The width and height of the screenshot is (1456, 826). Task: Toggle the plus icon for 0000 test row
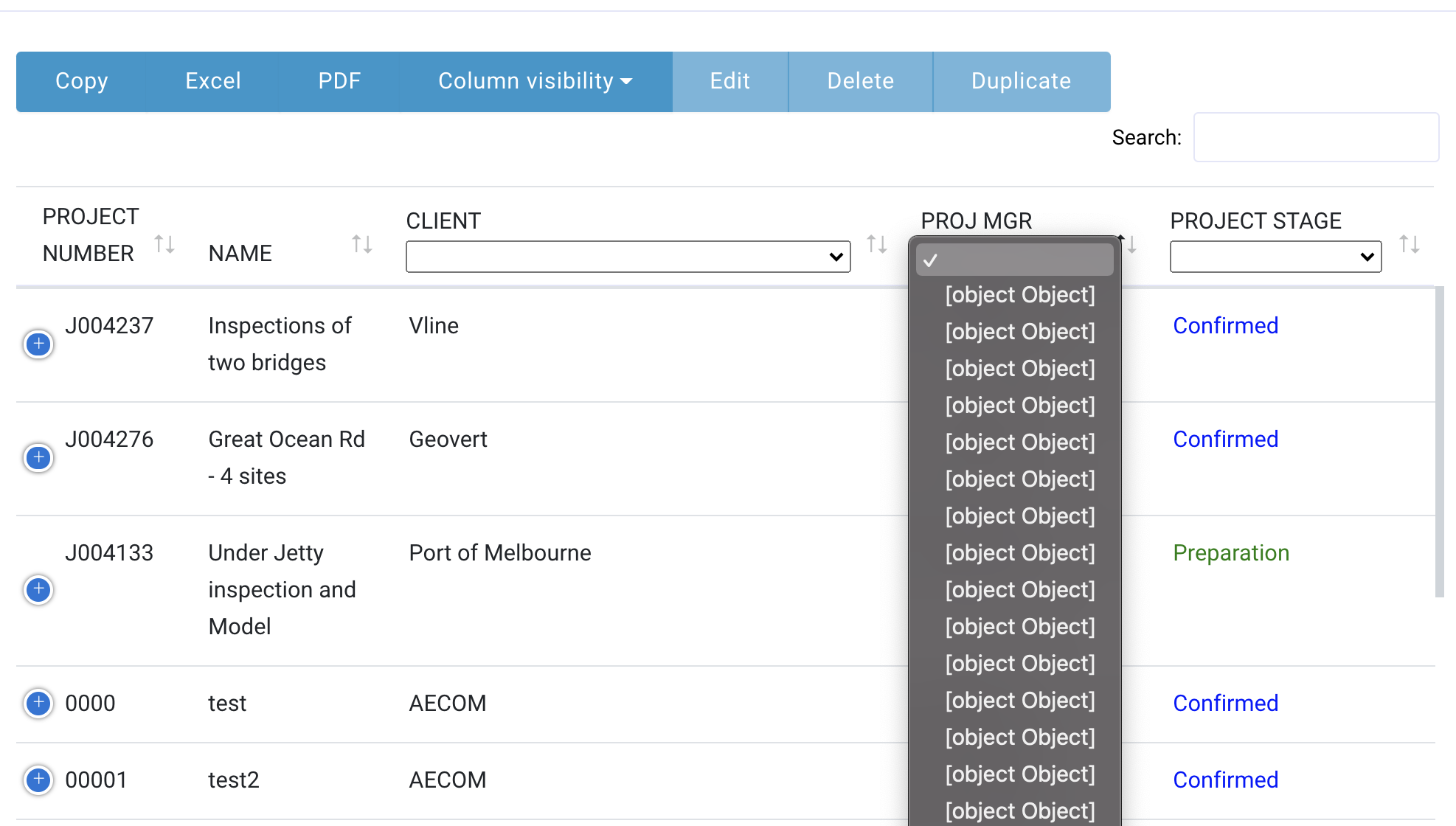pyautogui.click(x=37, y=703)
